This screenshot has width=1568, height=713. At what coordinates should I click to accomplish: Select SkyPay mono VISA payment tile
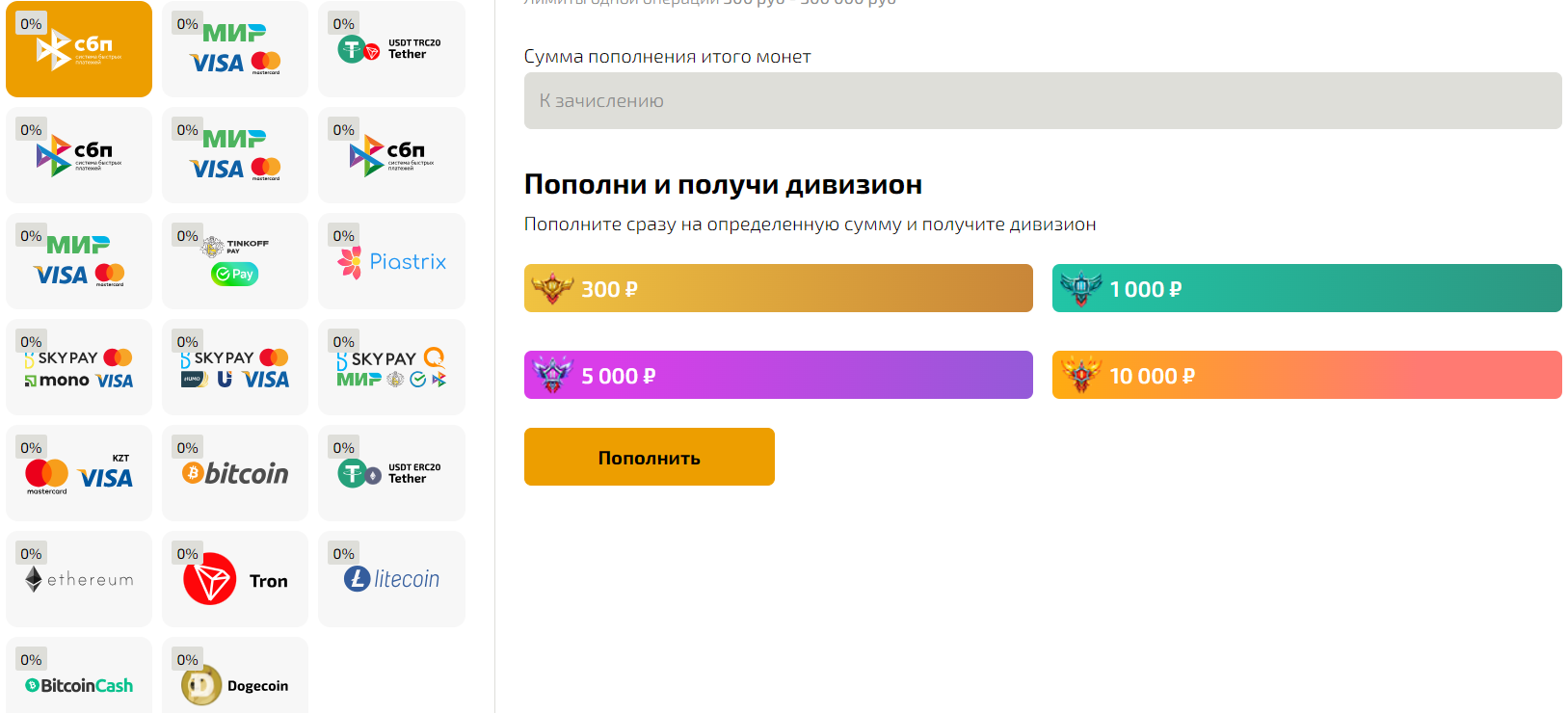click(x=79, y=367)
